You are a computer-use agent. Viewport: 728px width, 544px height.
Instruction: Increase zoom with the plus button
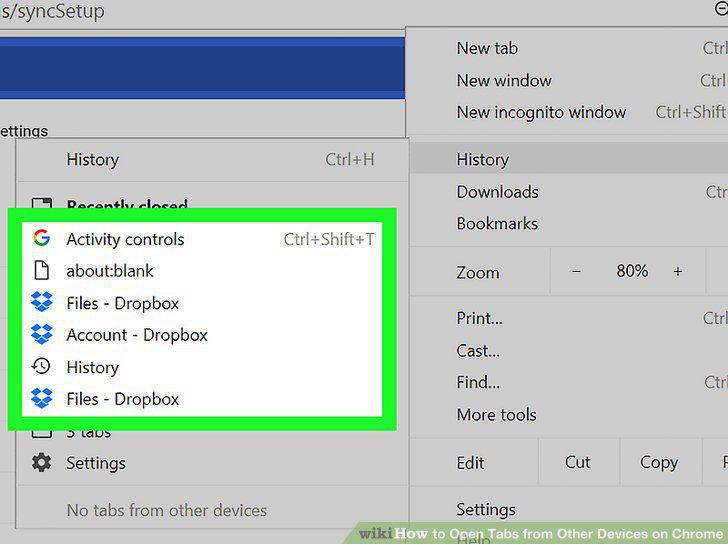678,271
